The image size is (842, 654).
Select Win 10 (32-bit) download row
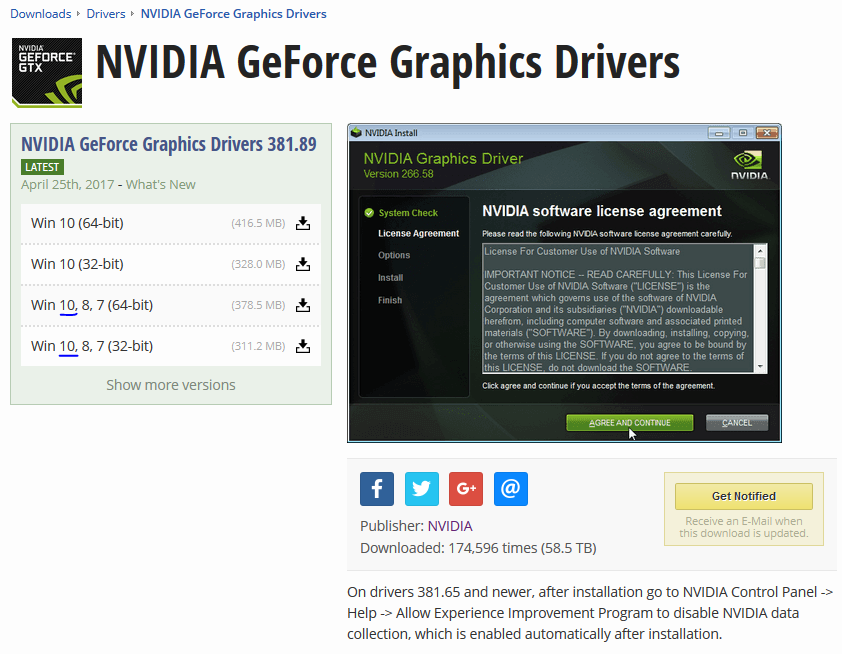coord(171,264)
